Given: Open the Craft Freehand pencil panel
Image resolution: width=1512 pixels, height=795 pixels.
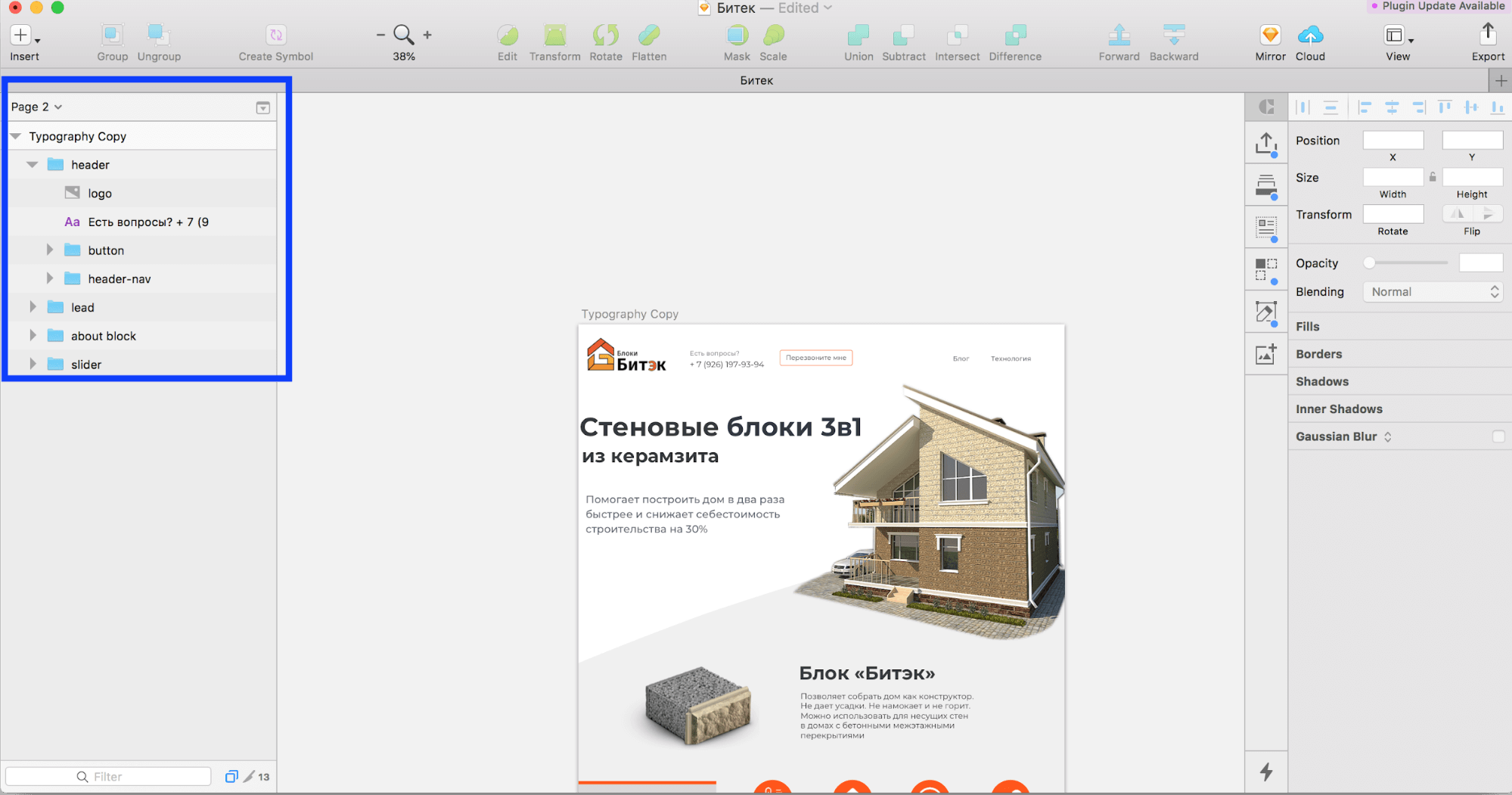Looking at the screenshot, I should click(x=1266, y=312).
